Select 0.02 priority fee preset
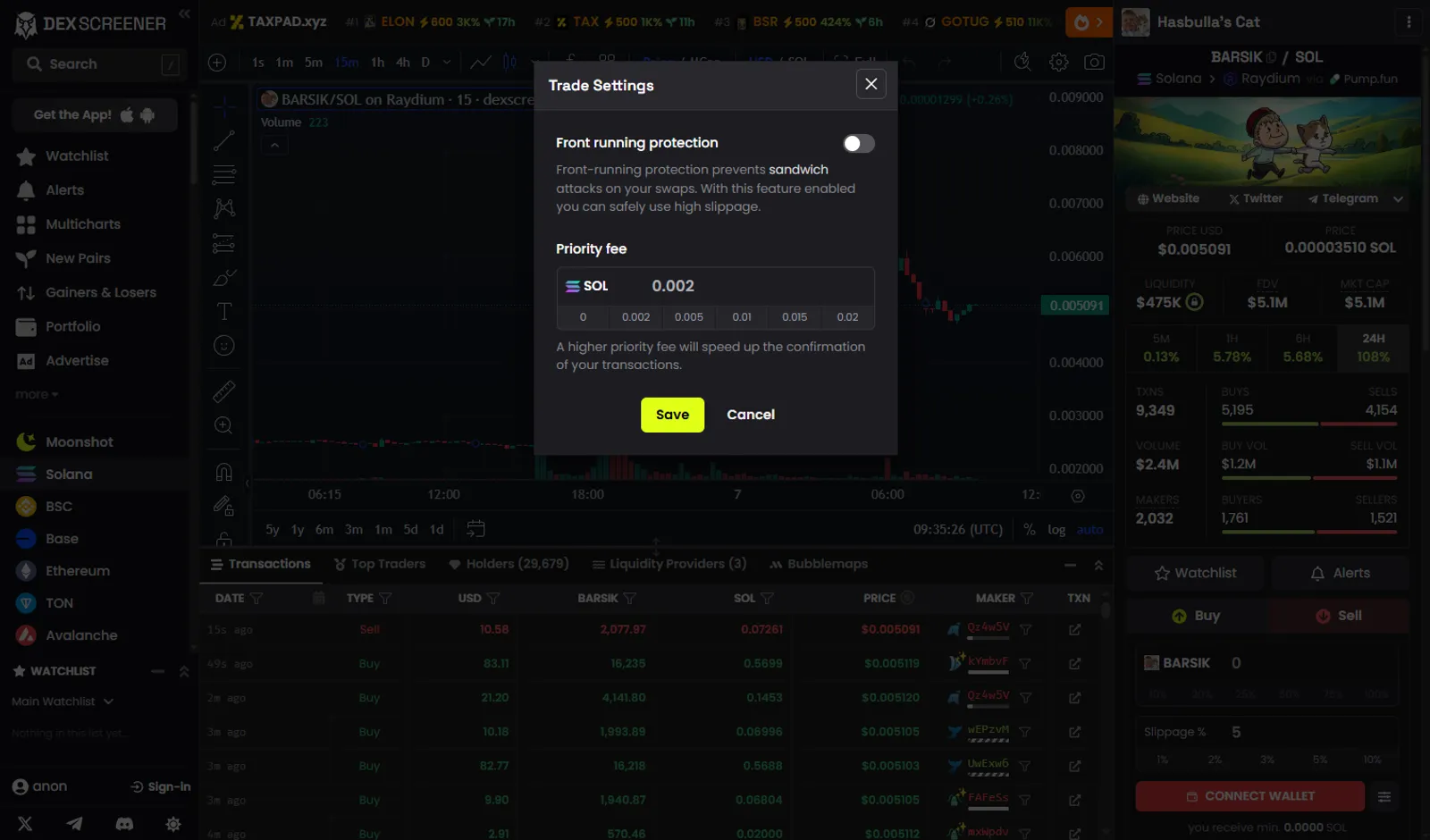The height and width of the screenshot is (840, 1430). click(x=847, y=317)
